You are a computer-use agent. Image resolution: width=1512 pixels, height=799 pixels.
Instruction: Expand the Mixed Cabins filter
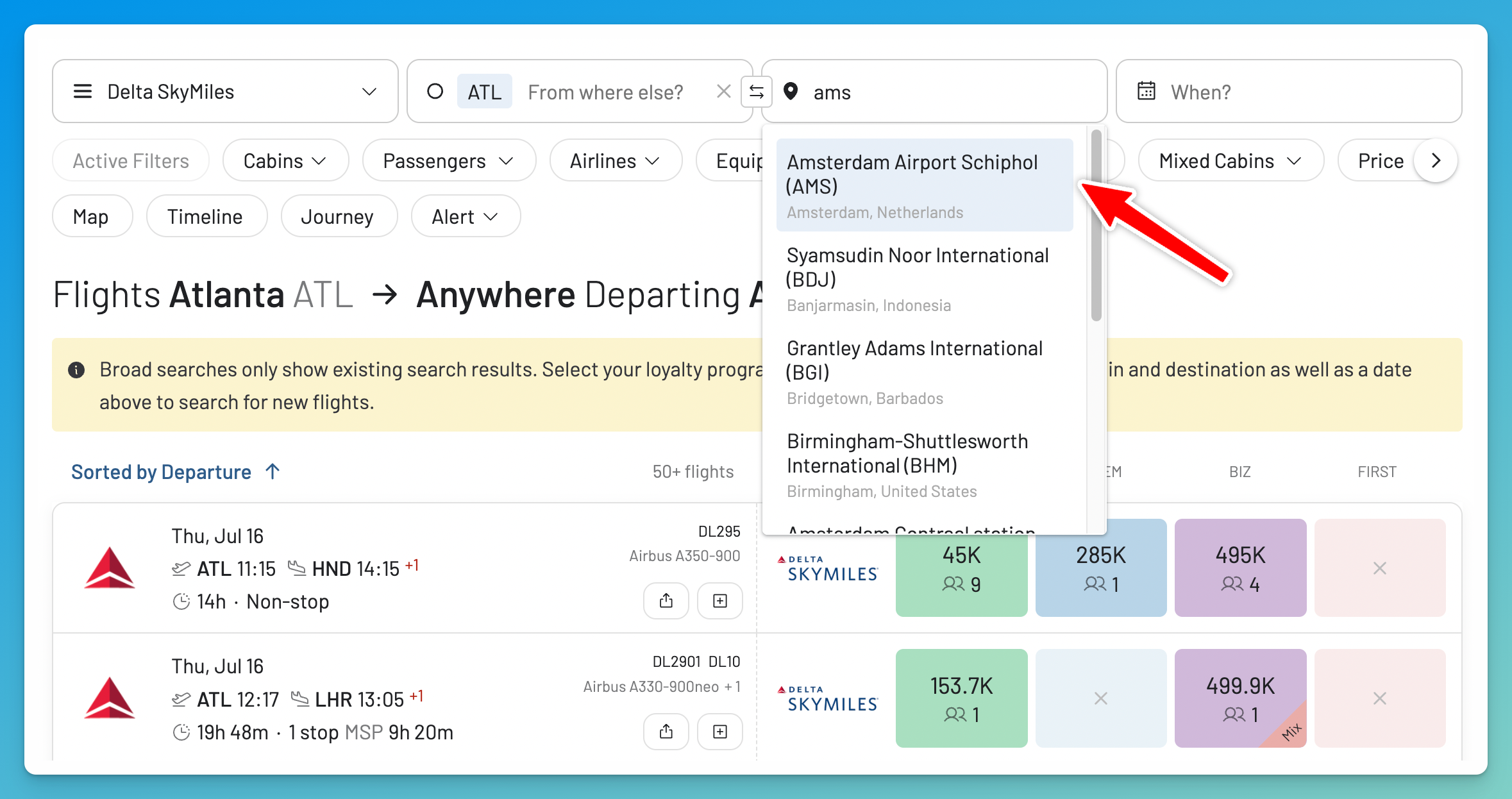pos(1231,160)
